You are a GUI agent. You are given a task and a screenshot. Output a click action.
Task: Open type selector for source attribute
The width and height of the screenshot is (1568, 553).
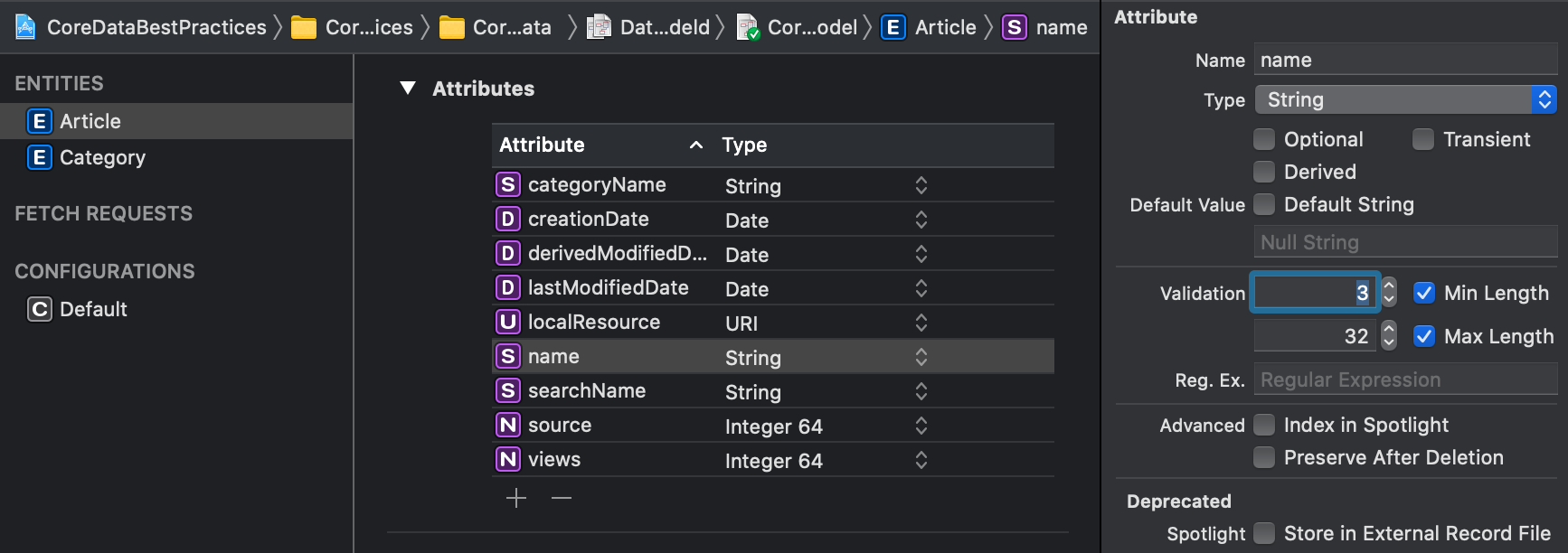(921, 426)
